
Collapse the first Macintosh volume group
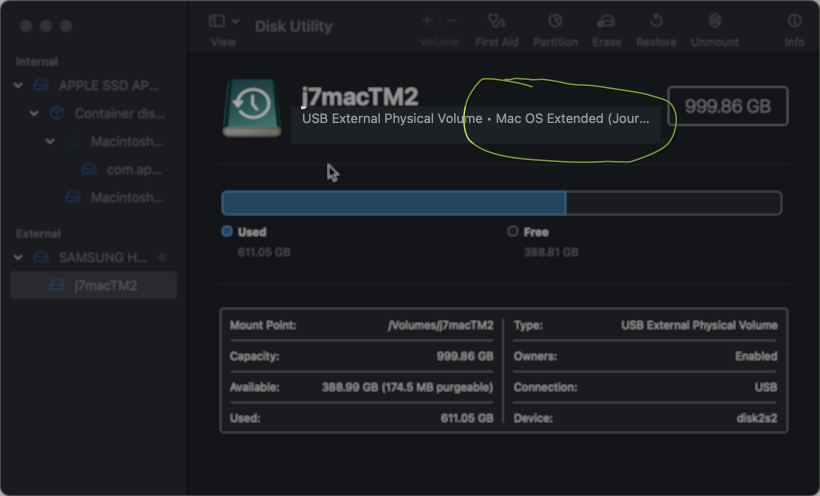click(x=50, y=141)
